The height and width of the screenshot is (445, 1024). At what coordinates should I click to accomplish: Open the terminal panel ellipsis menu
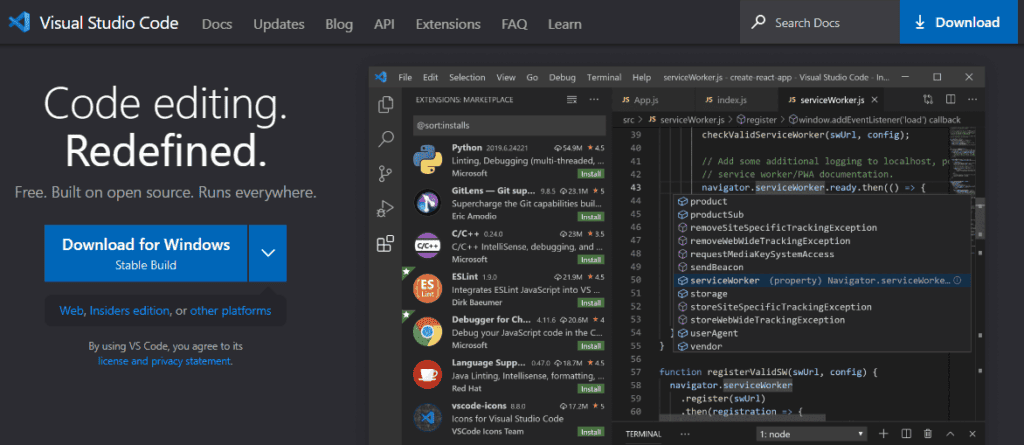tap(685, 434)
